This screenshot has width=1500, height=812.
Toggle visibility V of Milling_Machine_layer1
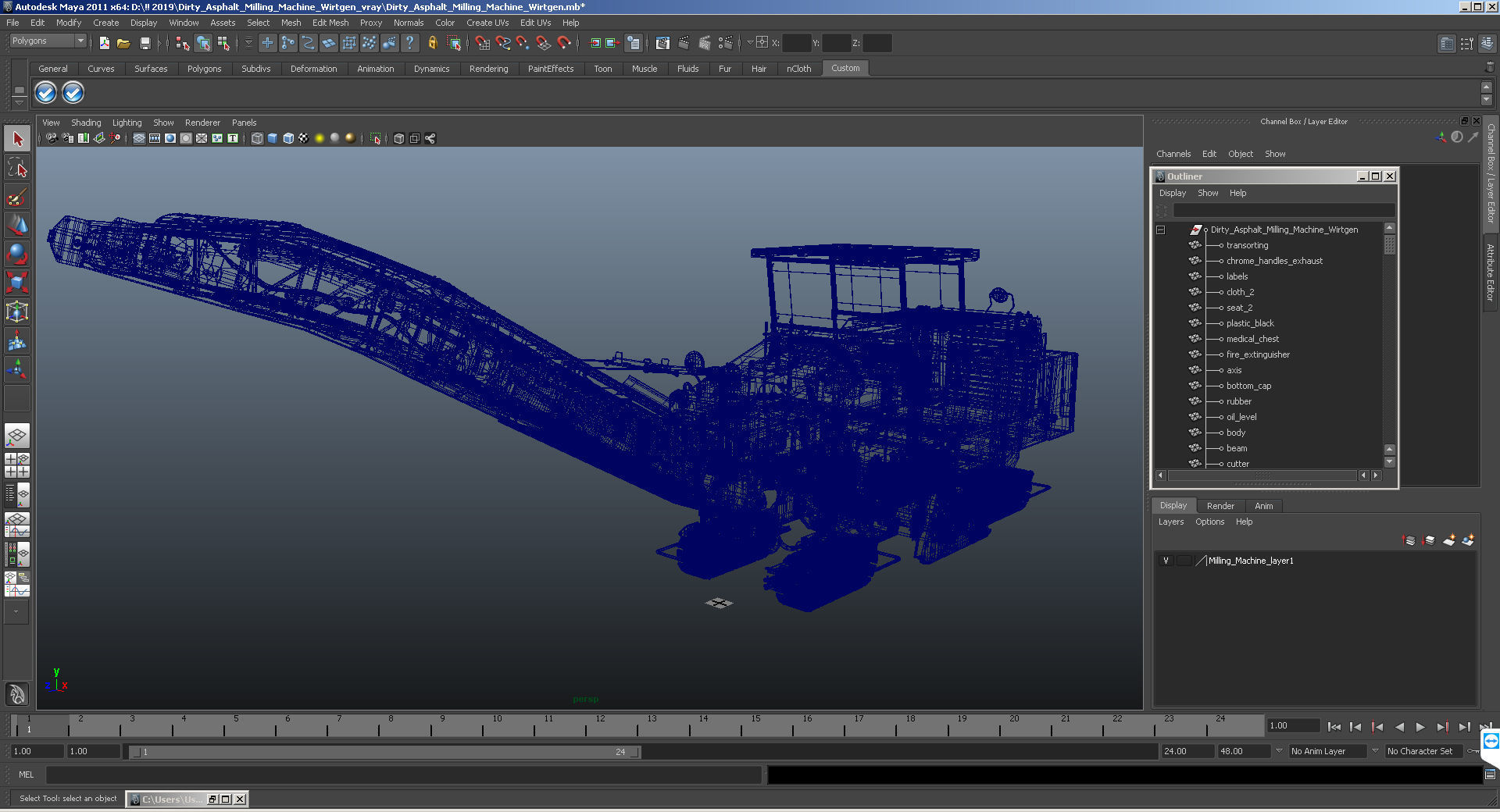pyautogui.click(x=1166, y=561)
